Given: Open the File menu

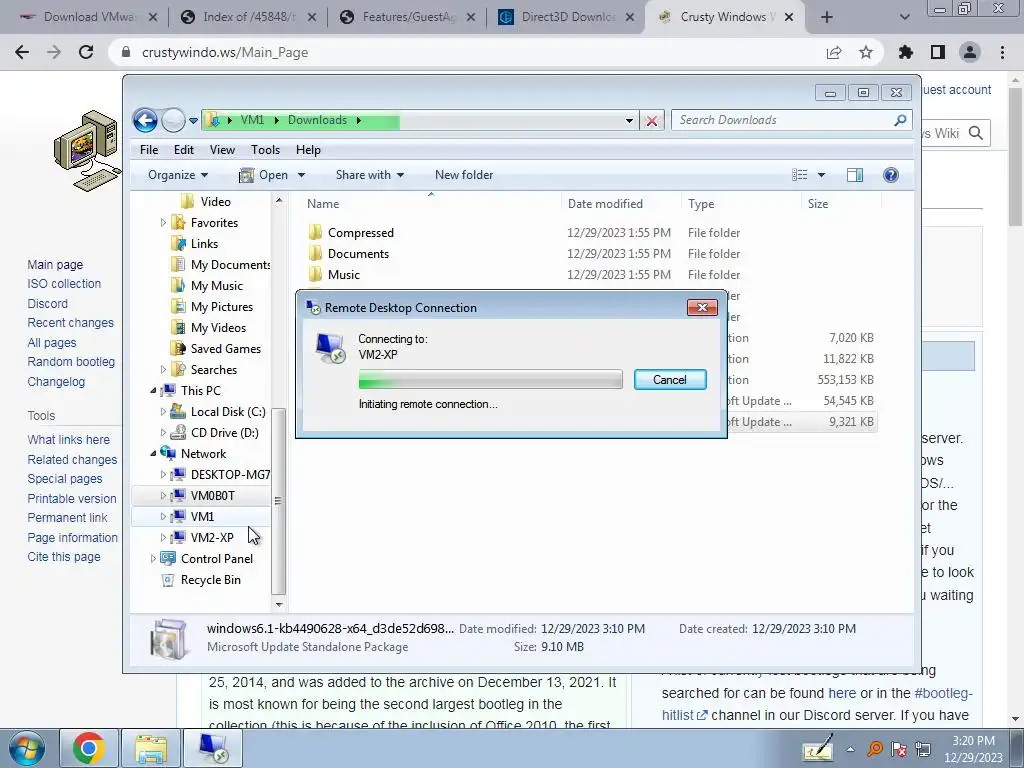Looking at the screenshot, I should pos(149,150).
